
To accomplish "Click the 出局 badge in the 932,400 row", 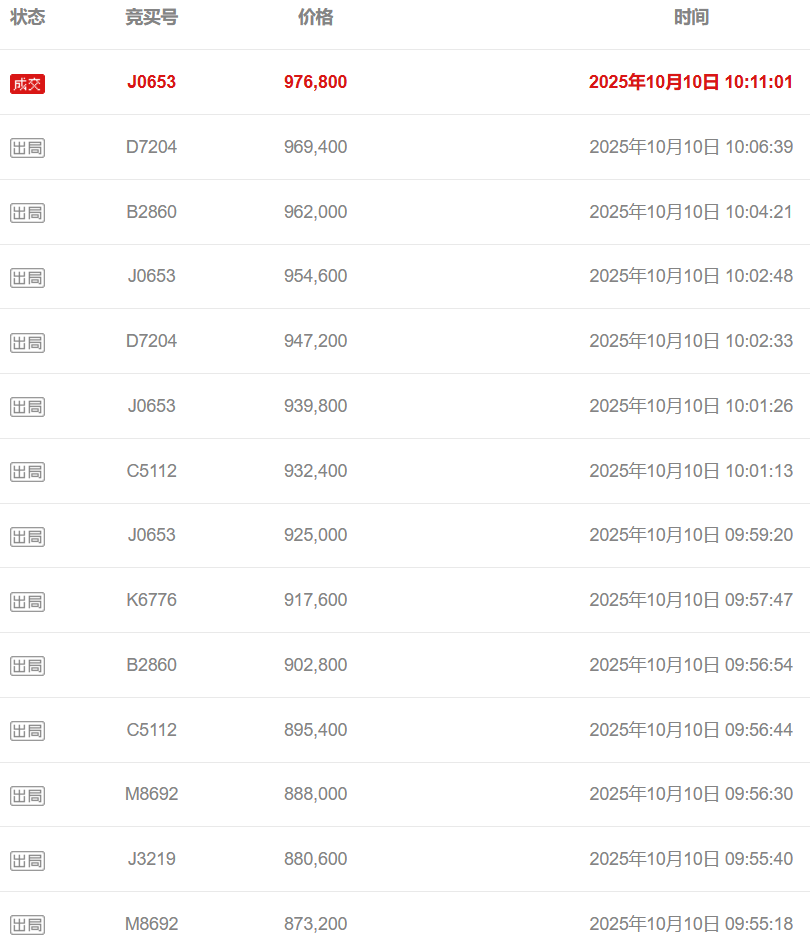I will pyautogui.click(x=28, y=472).
